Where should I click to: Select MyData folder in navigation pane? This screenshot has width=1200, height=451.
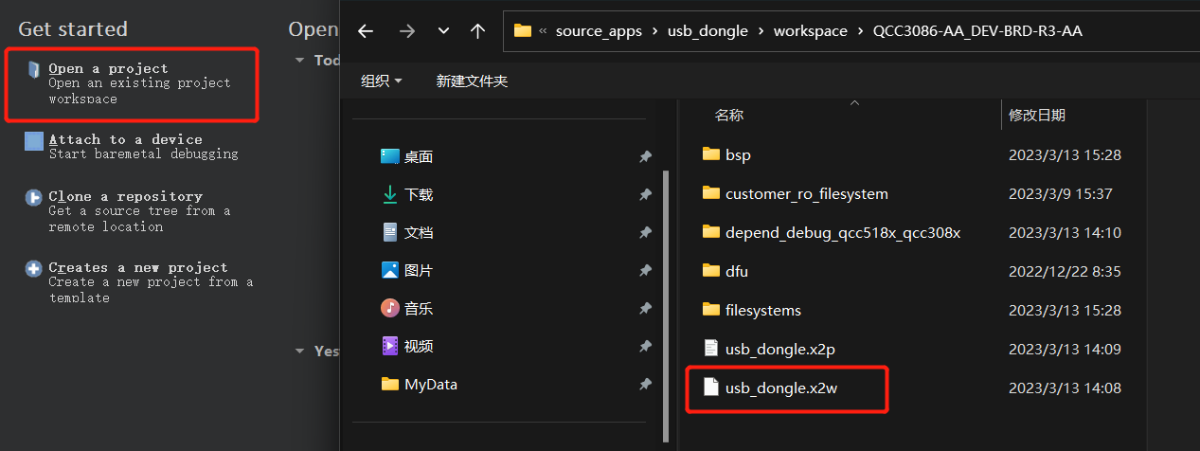coord(419,384)
